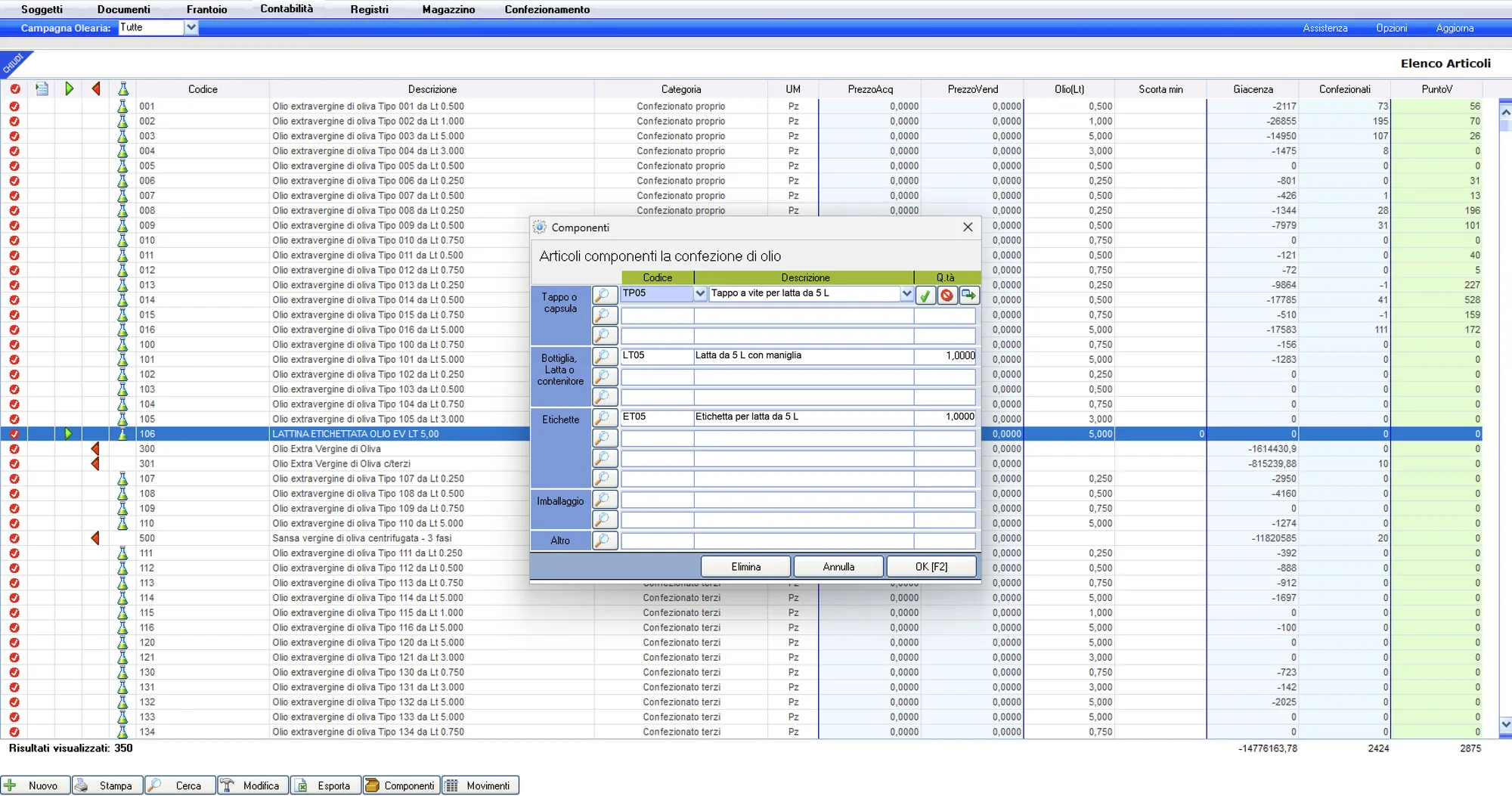This screenshot has height=796, width=1512.
Task: Open the Magazzino menu
Action: pyautogui.click(x=448, y=10)
